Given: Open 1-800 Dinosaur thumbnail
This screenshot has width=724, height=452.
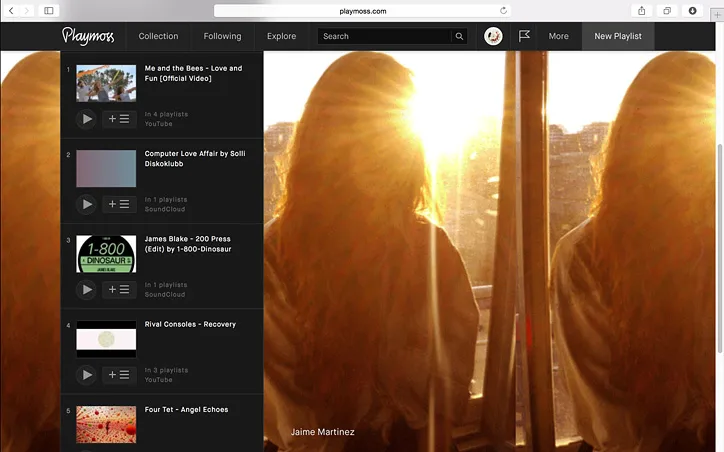Looking at the screenshot, I should pos(106,254).
